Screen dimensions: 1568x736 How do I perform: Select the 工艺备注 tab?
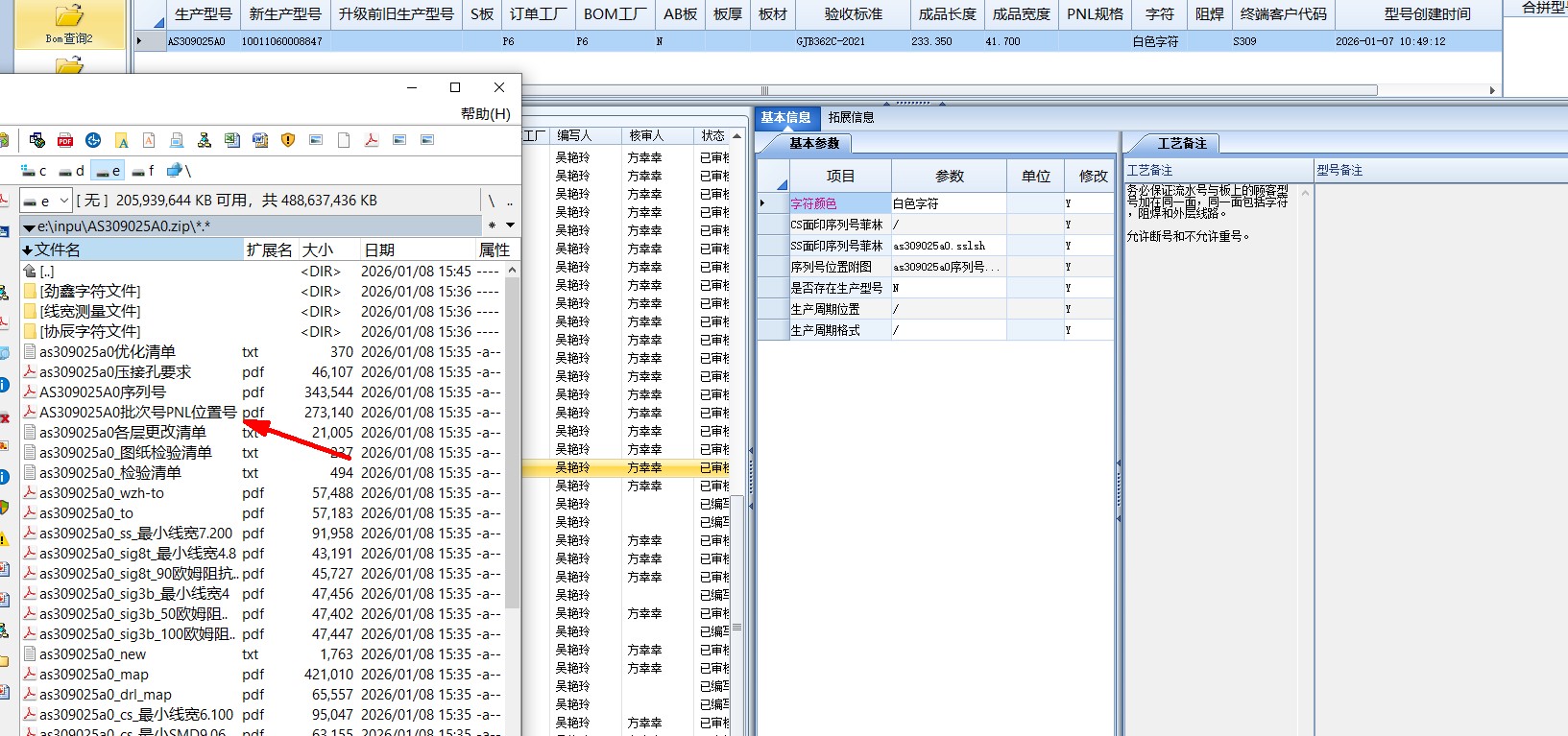(x=1181, y=143)
